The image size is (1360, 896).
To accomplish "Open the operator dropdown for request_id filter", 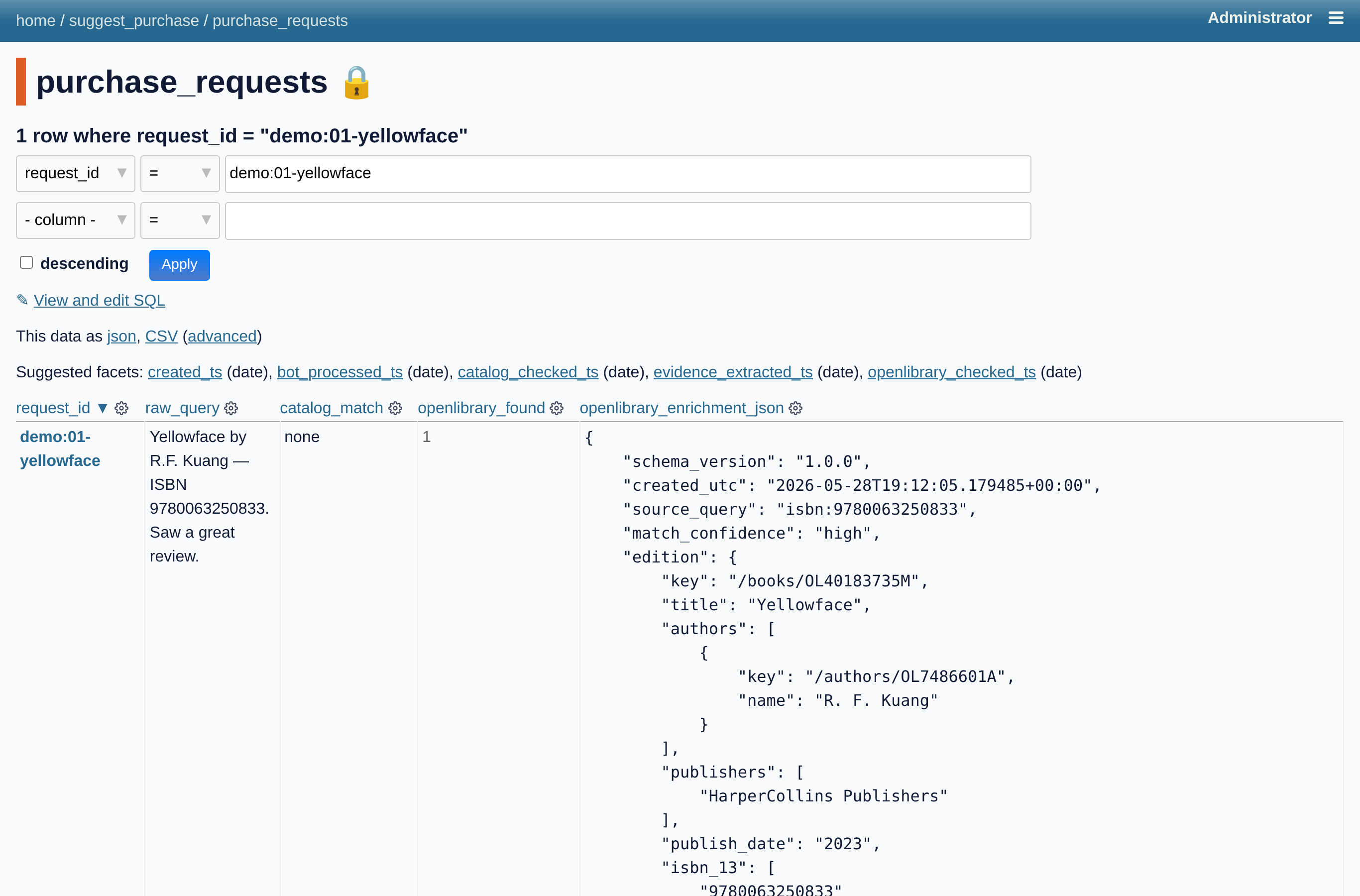I will pyautogui.click(x=180, y=173).
